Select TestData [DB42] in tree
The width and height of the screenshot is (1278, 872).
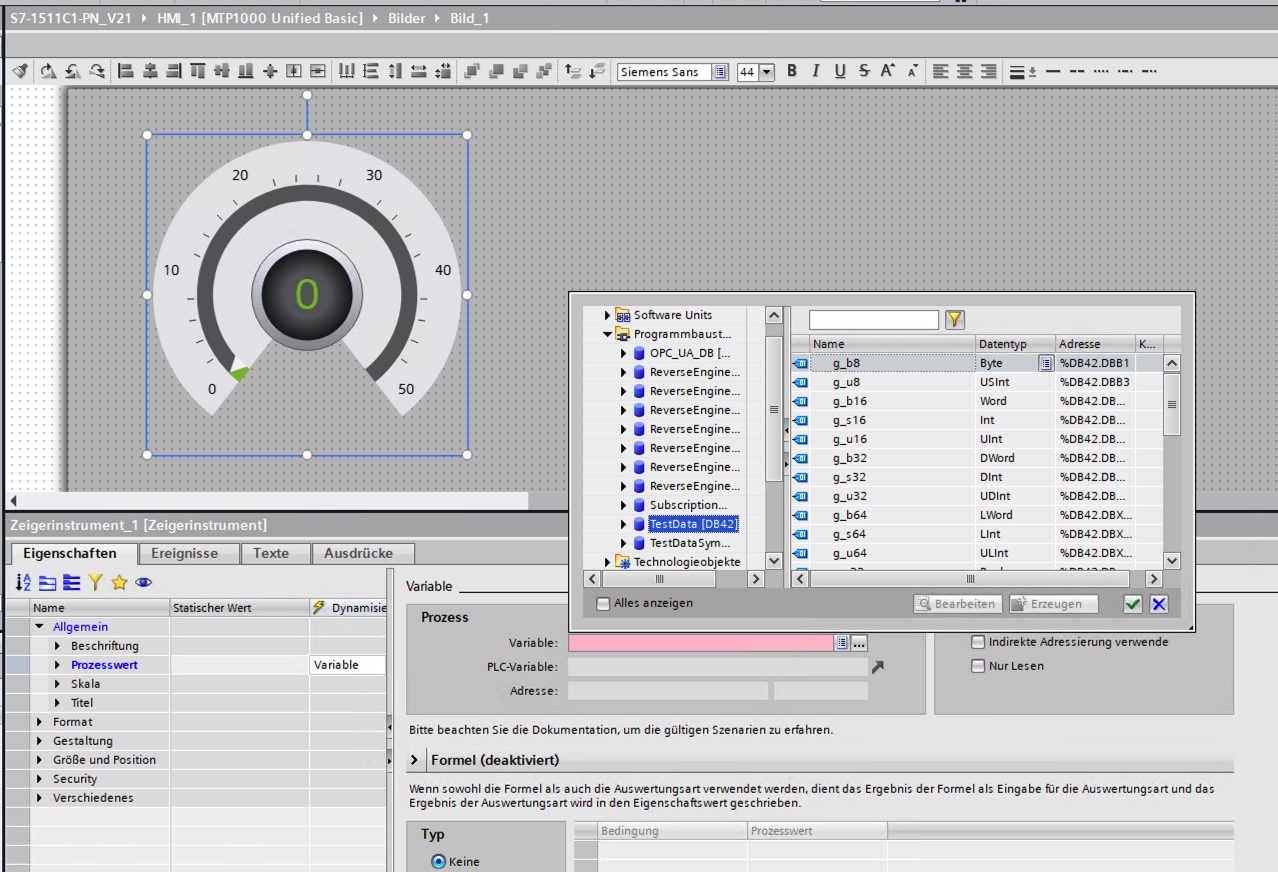coord(694,524)
